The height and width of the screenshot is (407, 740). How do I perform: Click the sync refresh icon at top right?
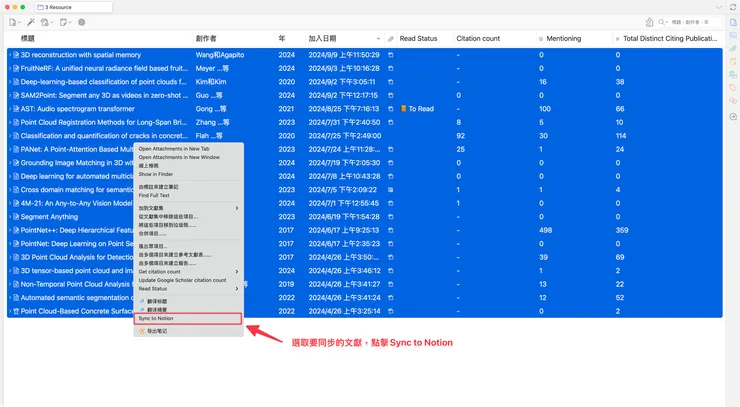click(733, 7)
